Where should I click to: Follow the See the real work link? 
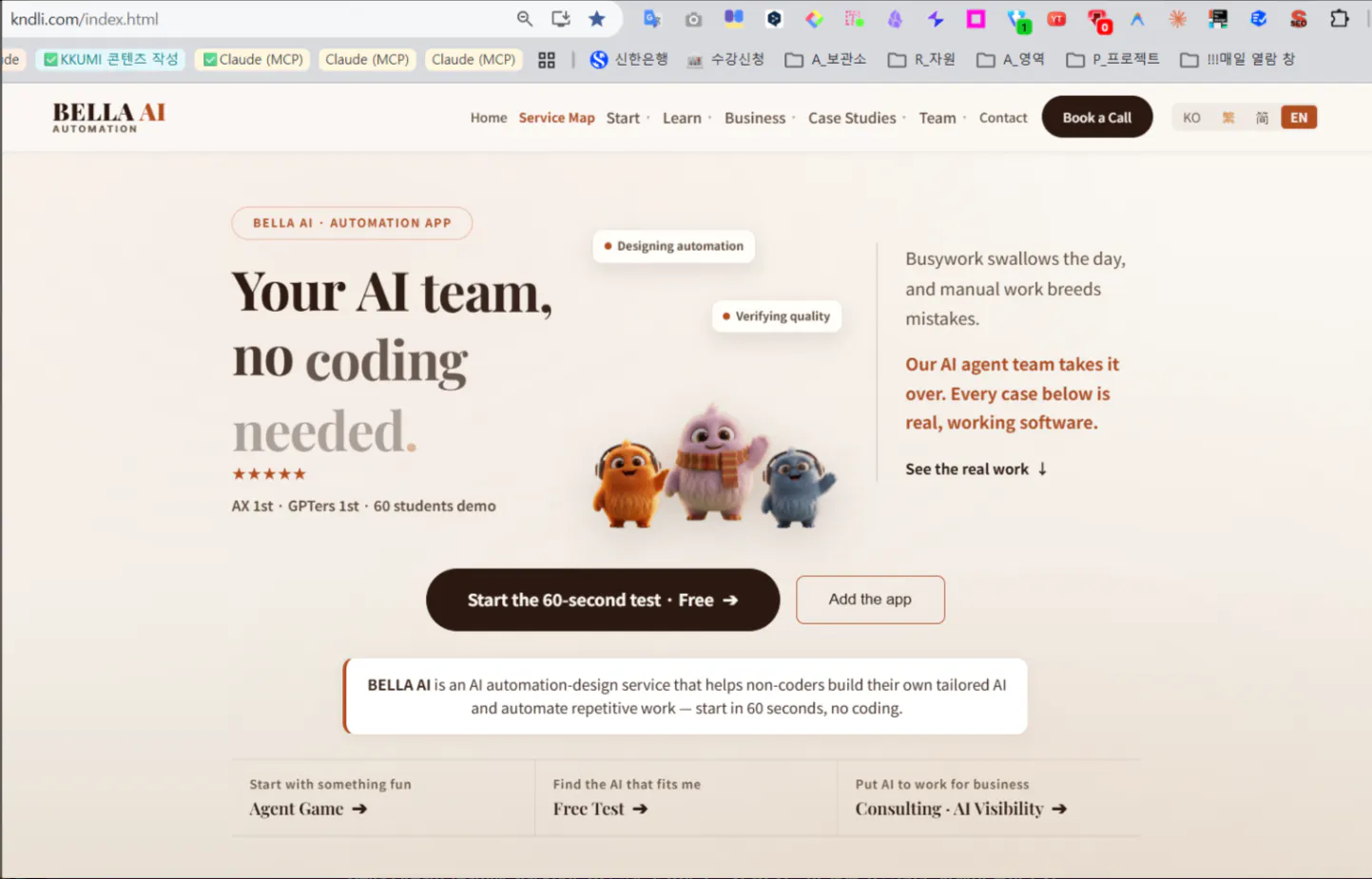click(976, 469)
